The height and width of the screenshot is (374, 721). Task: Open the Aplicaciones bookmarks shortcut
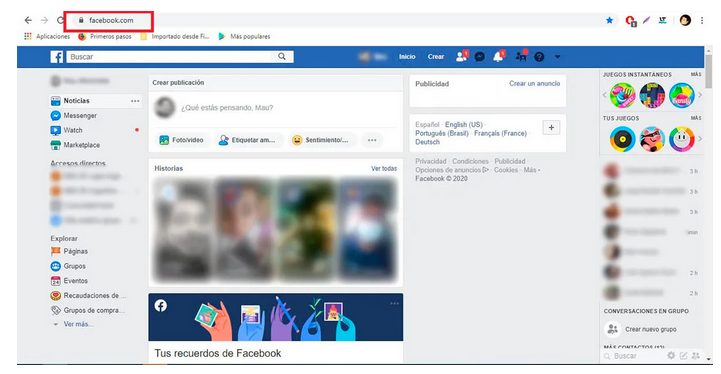(47, 36)
